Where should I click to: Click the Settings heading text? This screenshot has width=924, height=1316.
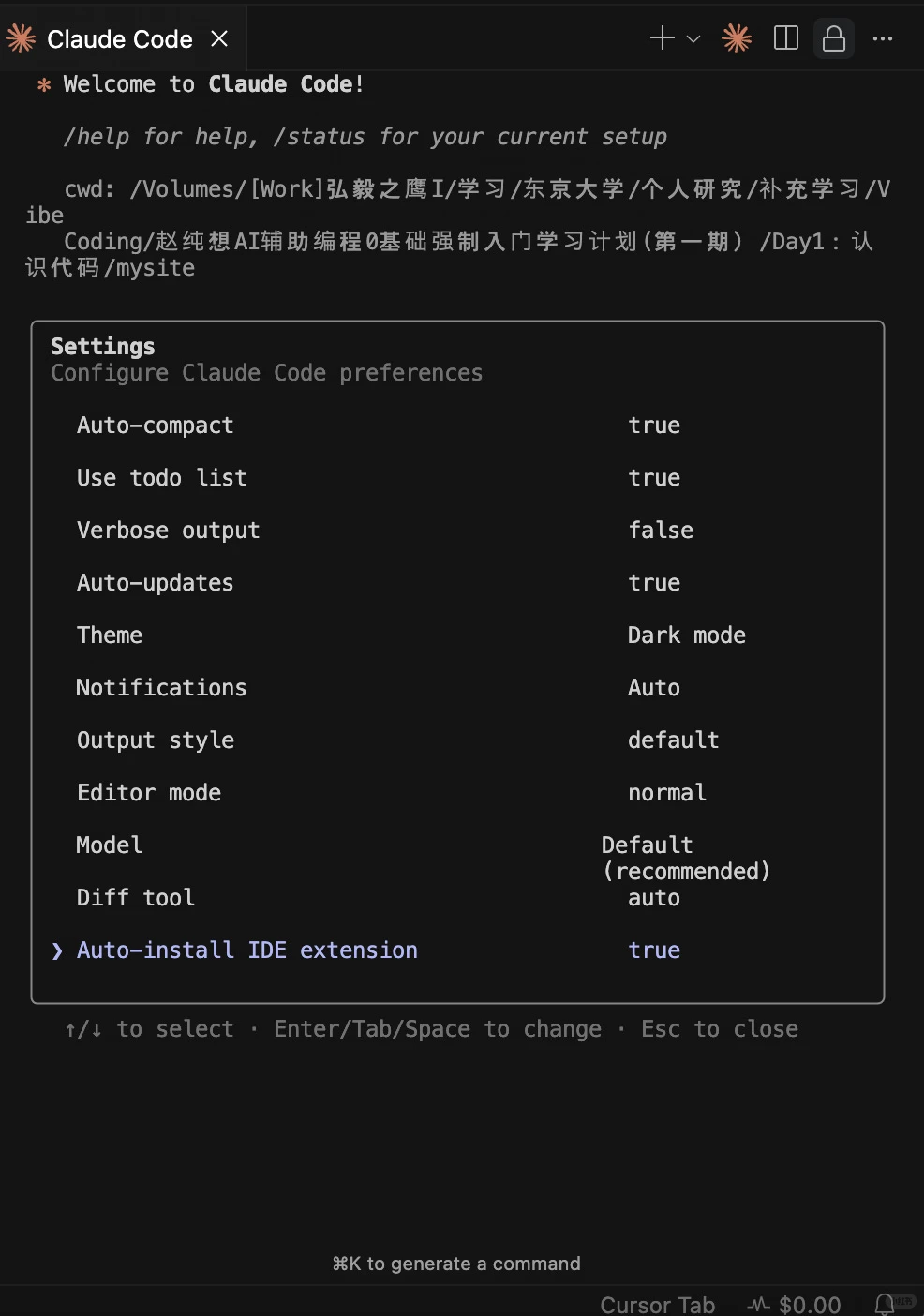(103, 347)
